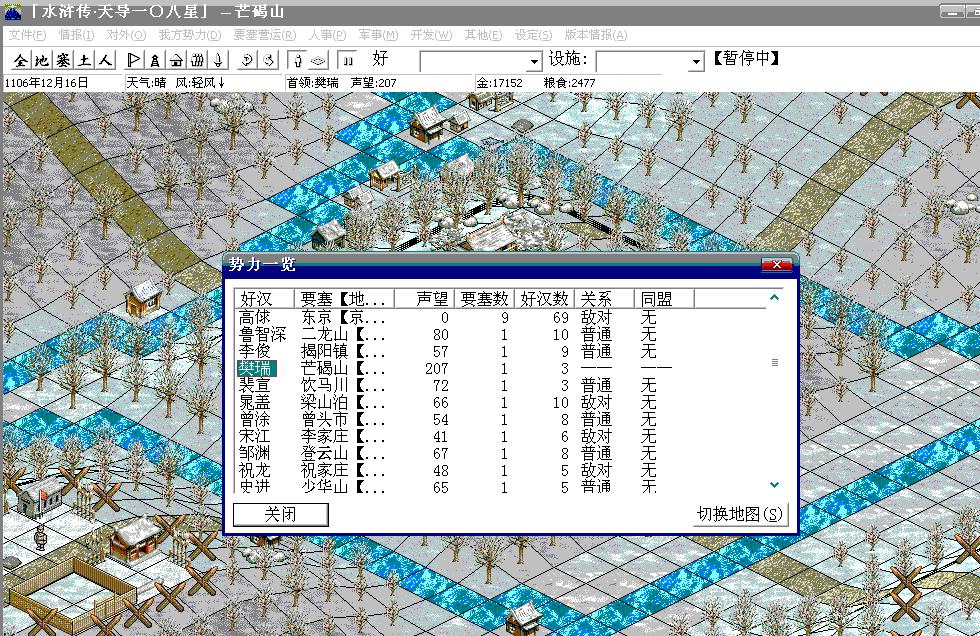
Task: Open the 开发(W) menu
Action: (431, 35)
